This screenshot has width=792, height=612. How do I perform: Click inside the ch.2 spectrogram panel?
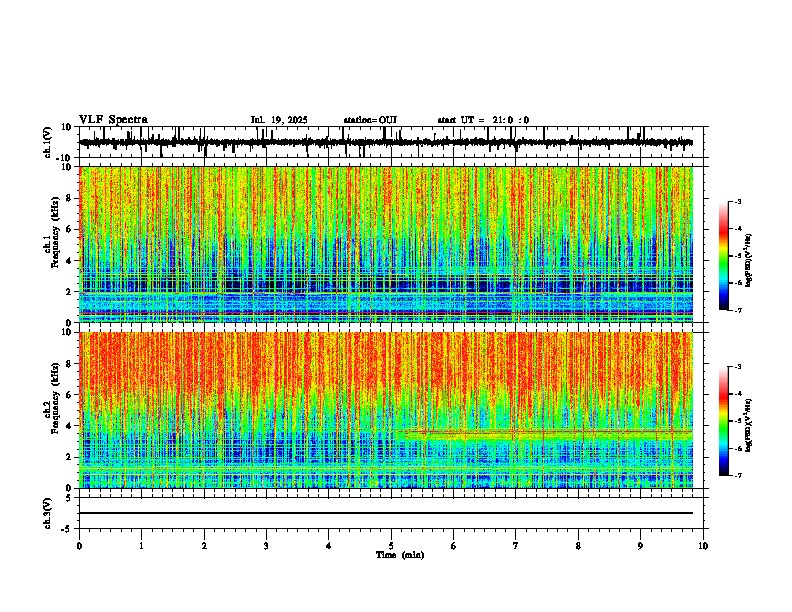click(386, 410)
